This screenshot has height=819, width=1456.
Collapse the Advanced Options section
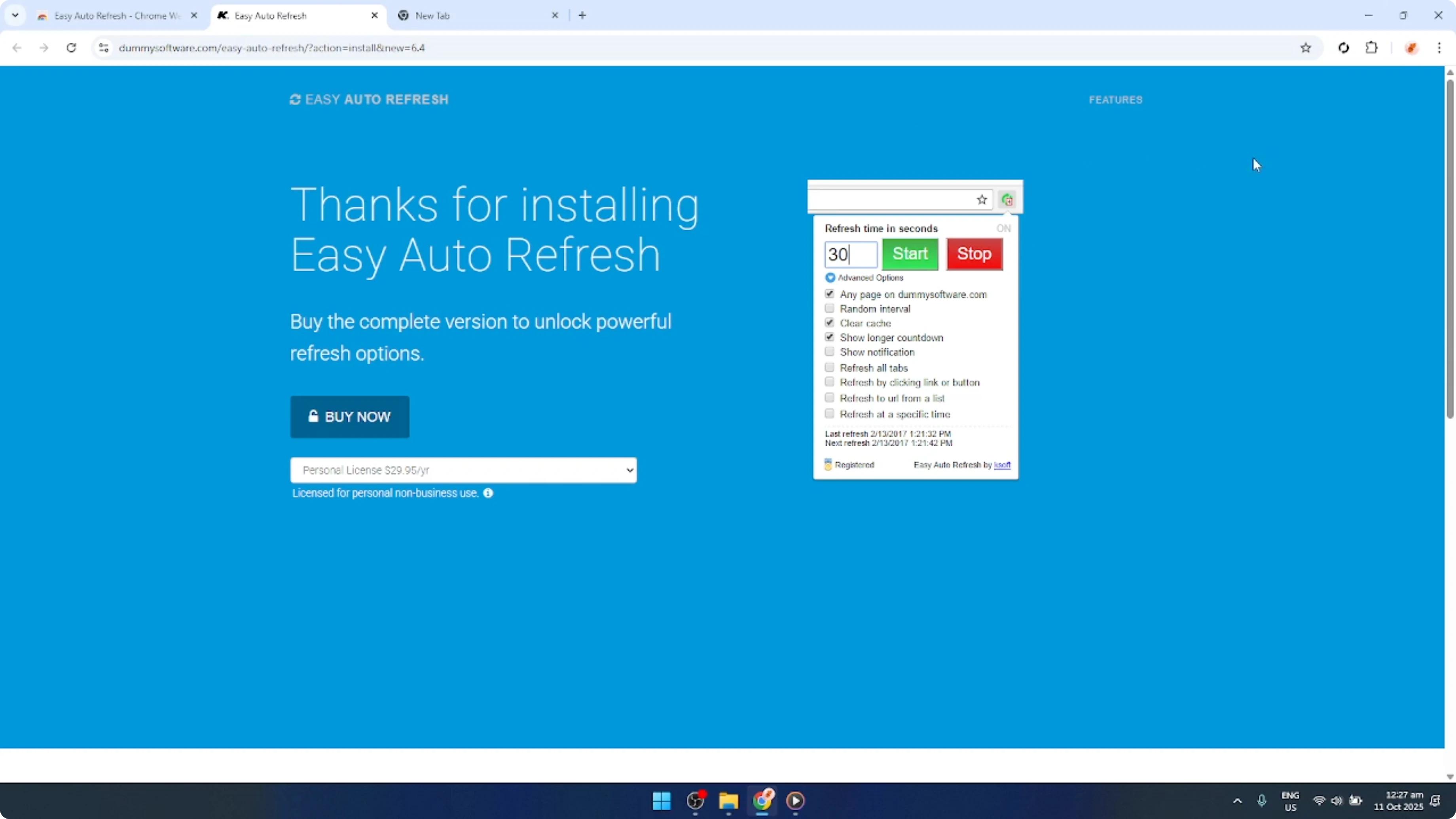pos(830,277)
